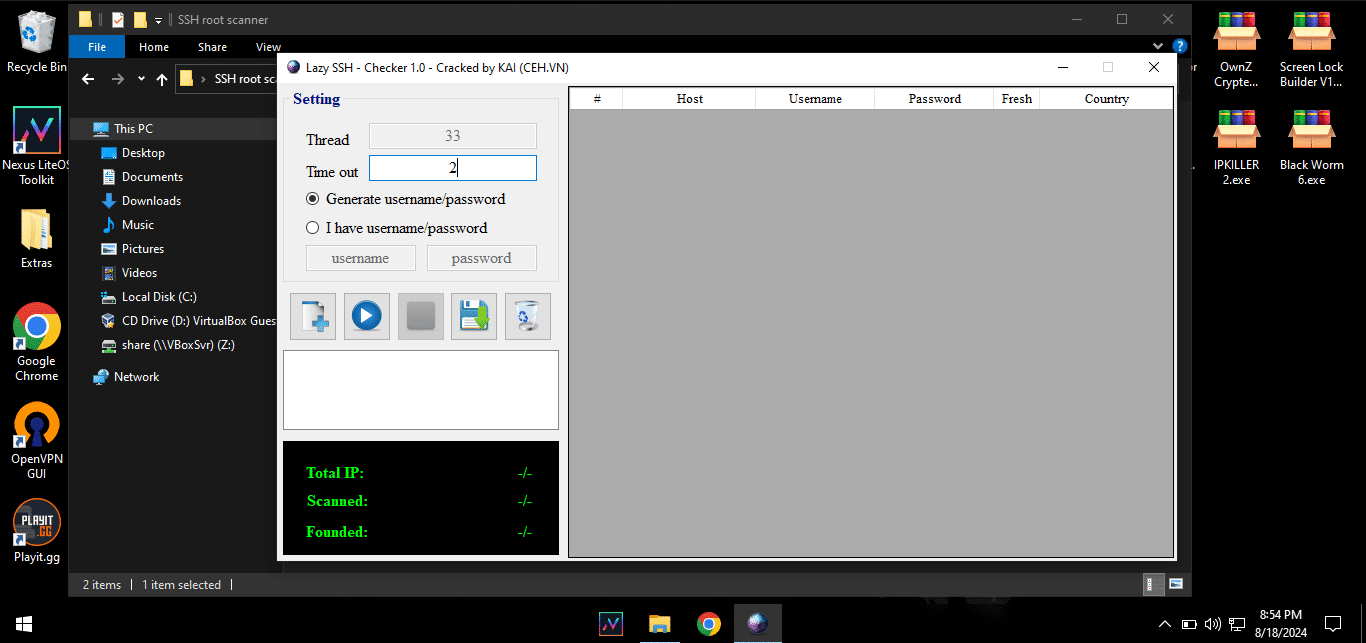Viewport: 1366px width, 643px height.
Task: Open File tab in File Explorer
Action: click(97, 47)
